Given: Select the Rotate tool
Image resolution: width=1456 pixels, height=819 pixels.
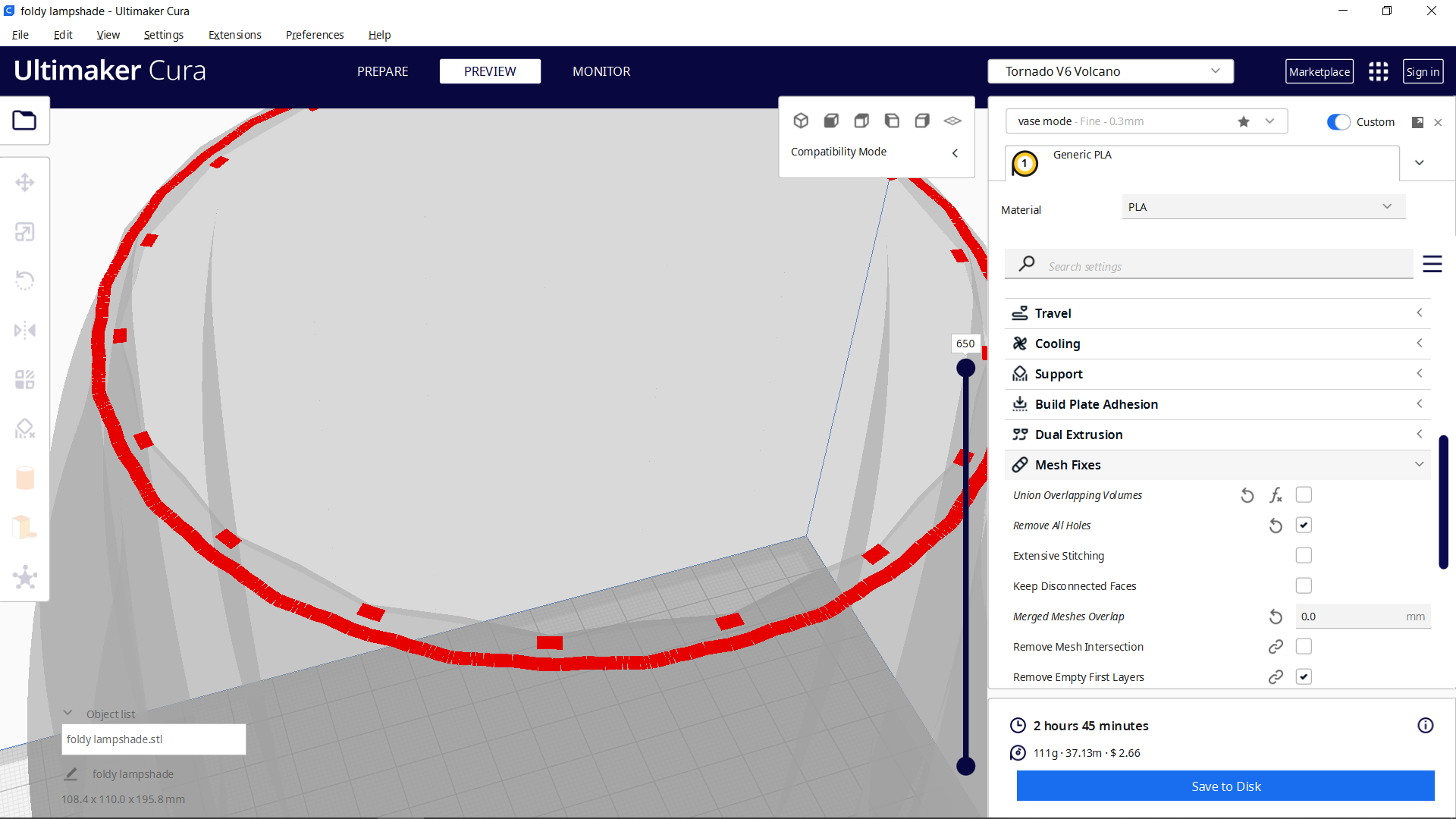Looking at the screenshot, I should click(25, 281).
